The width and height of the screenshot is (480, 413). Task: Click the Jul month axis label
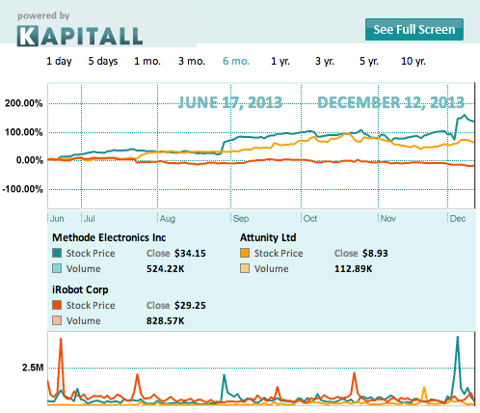click(89, 219)
